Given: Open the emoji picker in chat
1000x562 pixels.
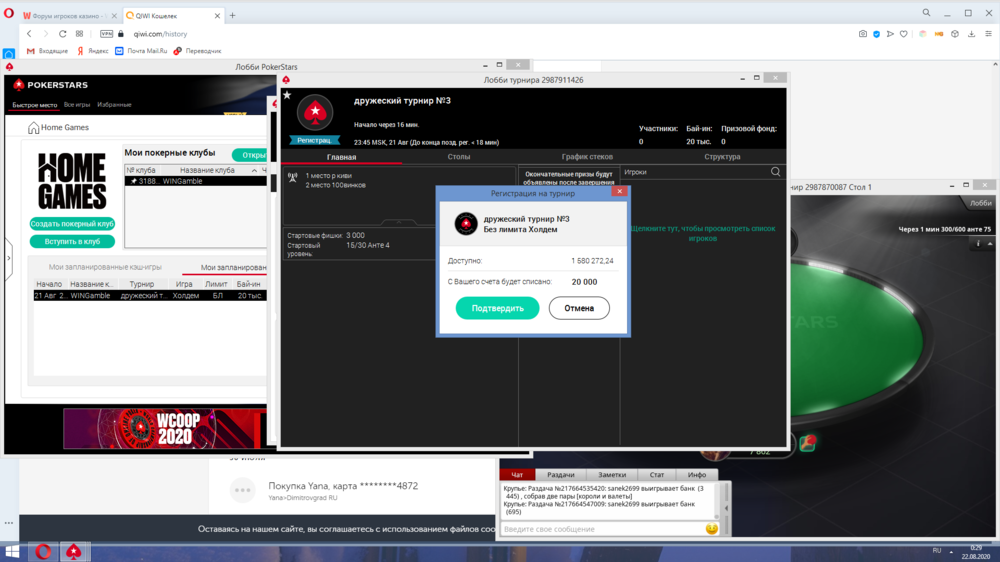Looking at the screenshot, I should 712,528.
